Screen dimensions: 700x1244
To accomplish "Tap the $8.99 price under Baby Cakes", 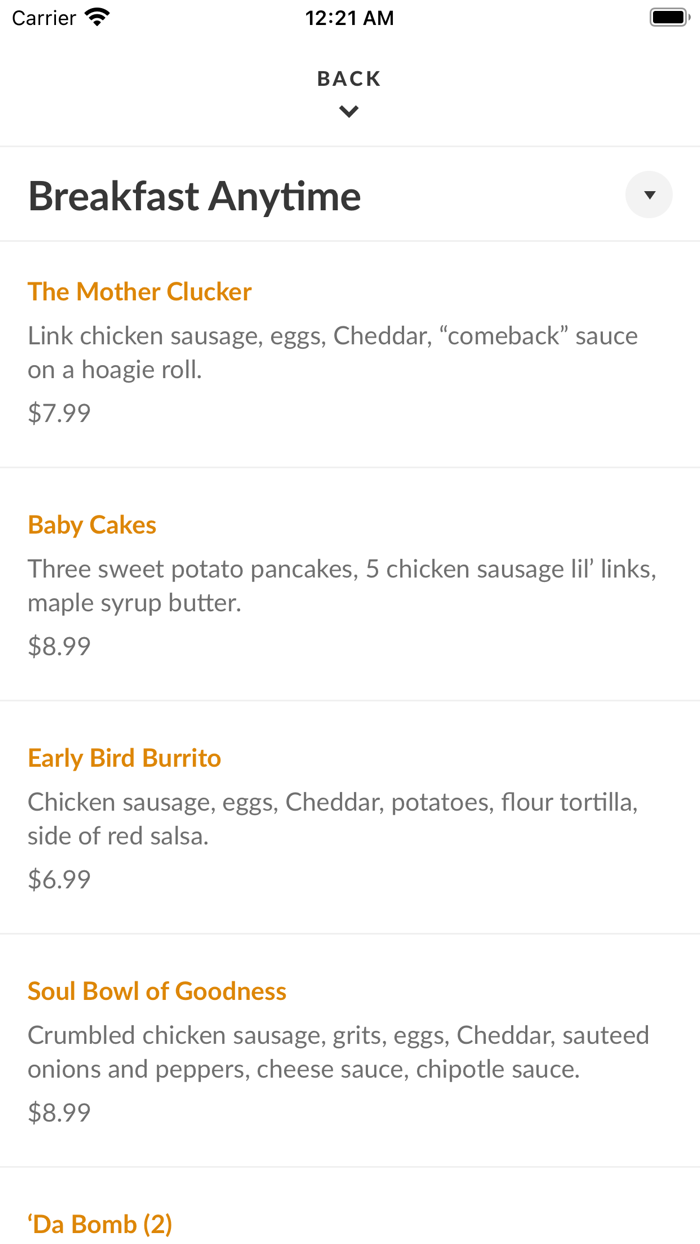I will [59, 645].
